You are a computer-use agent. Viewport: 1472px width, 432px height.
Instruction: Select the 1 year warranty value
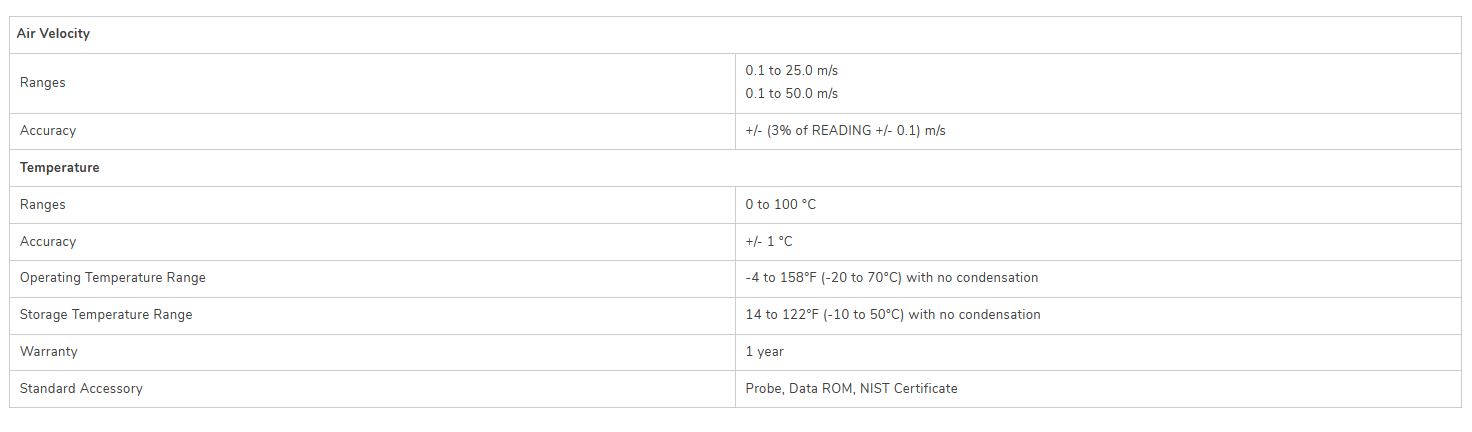764,352
